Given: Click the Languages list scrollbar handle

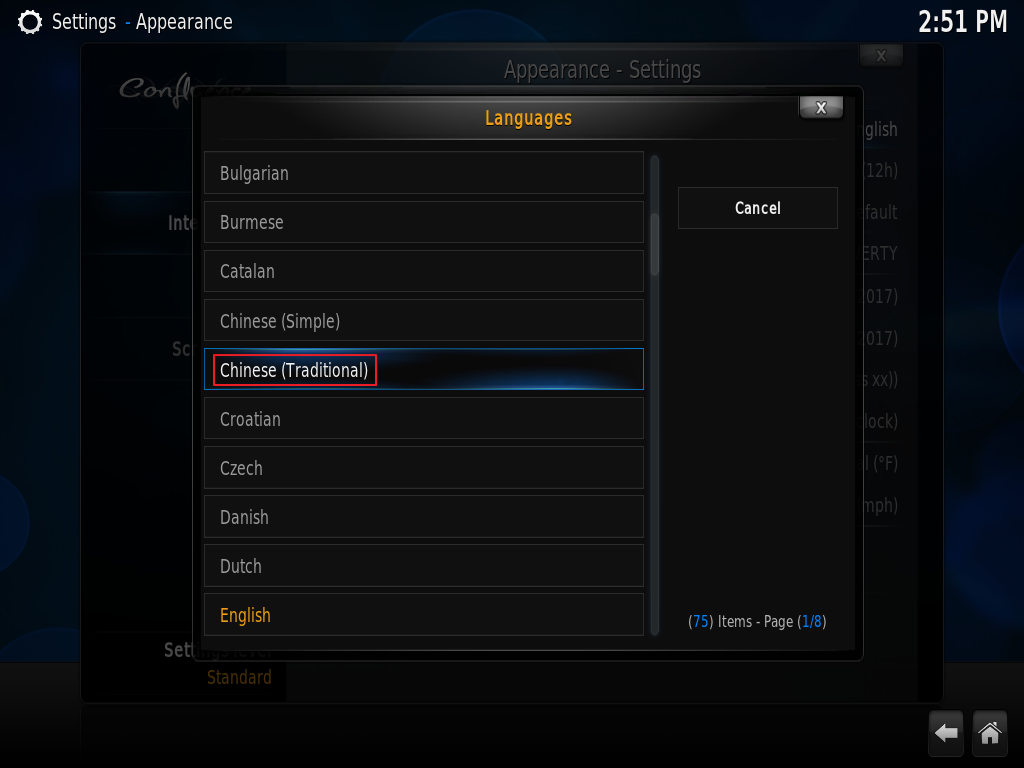Looking at the screenshot, I should tap(654, 245).
